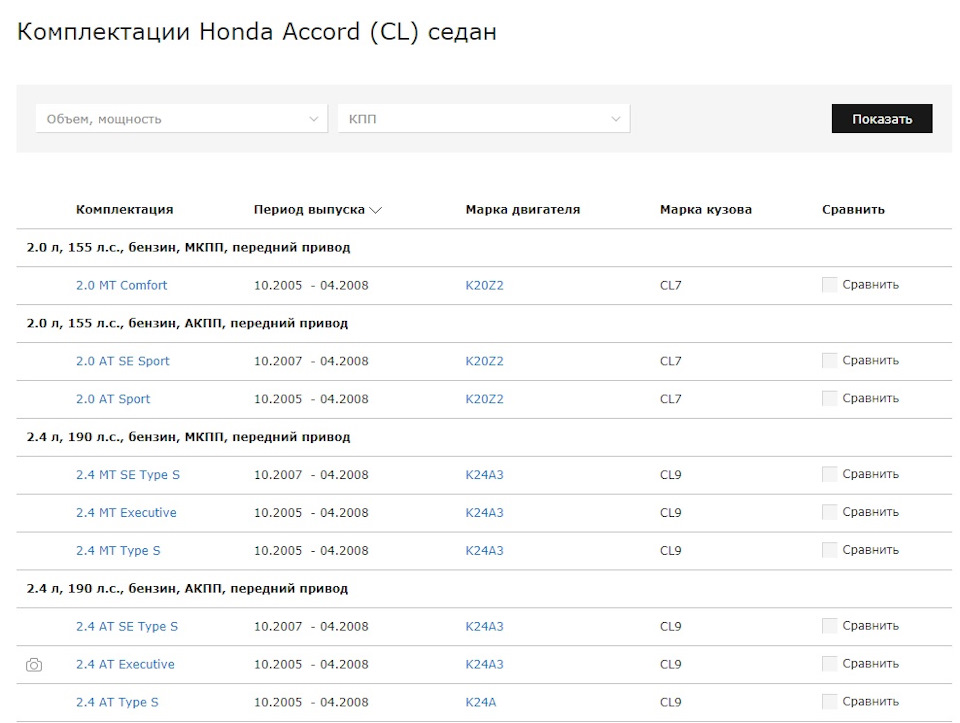This screenshot has height=723, width=960.
Task: Open the Объем, мощность dropdown
Action: click(x=182, y=119)
